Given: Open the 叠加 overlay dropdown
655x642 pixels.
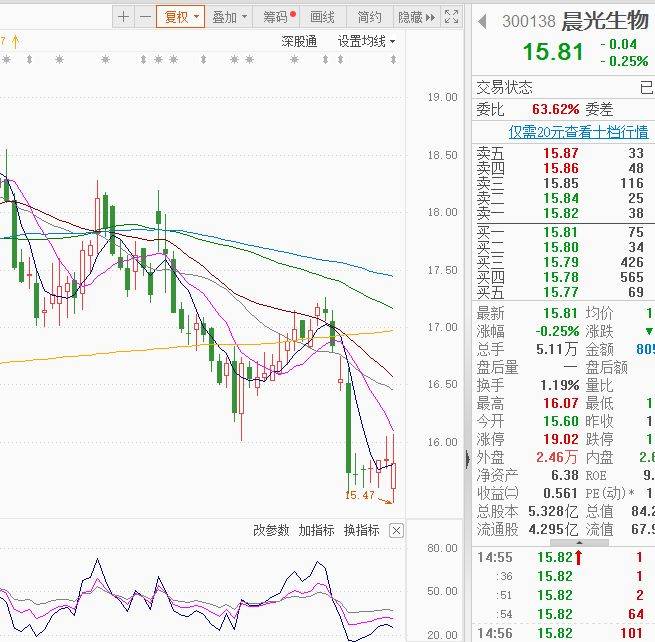Looking at the screenshot, I should (x=229, y=17).
